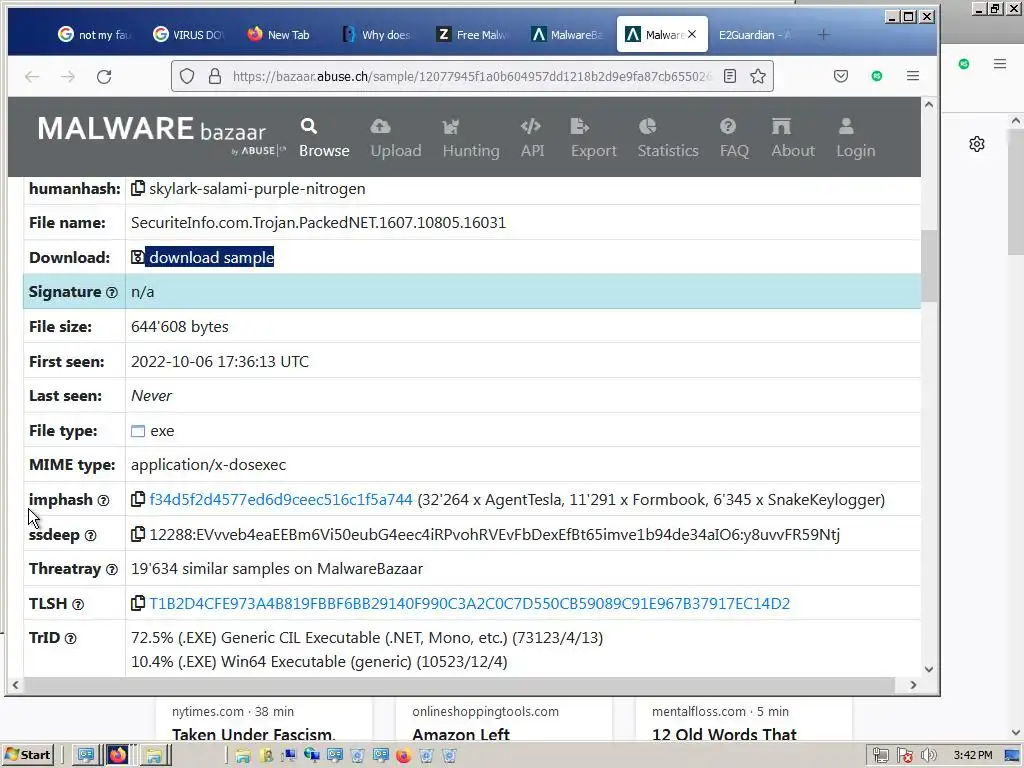Click the first seen date 2022-10-06 17:36:13 UTC
The image size is (1024, 768).
click(219, 361)
